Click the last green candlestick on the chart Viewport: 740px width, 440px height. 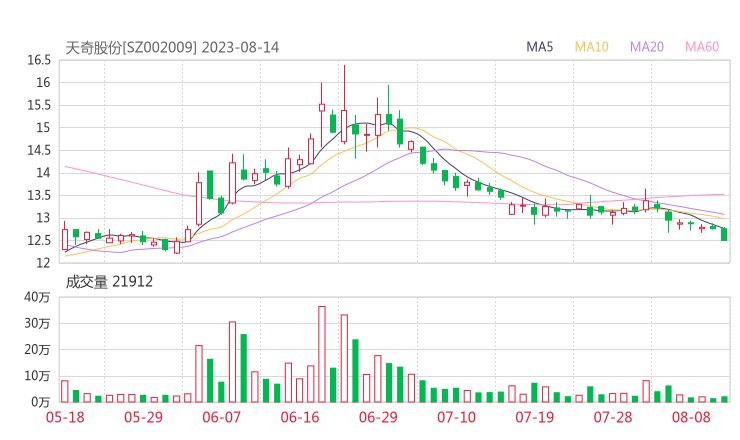click(724, 234)
